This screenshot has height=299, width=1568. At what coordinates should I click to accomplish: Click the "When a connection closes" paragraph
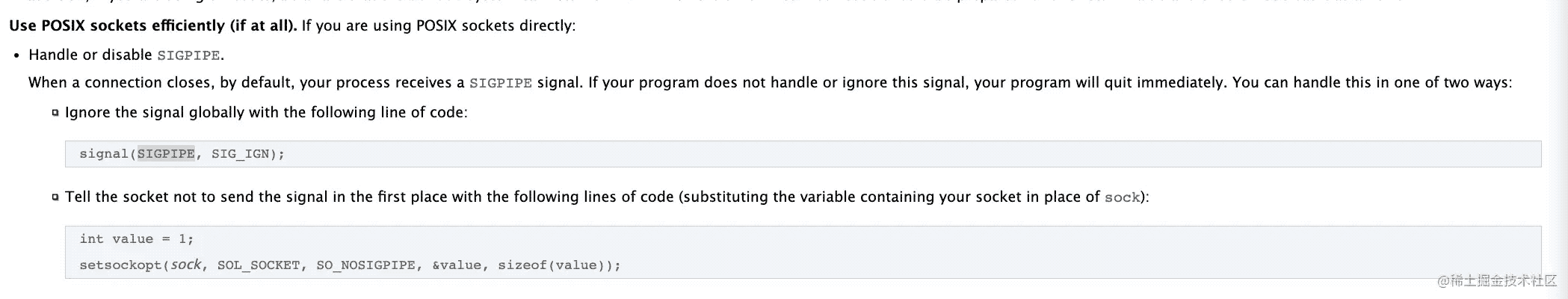(x=770, y=83)
